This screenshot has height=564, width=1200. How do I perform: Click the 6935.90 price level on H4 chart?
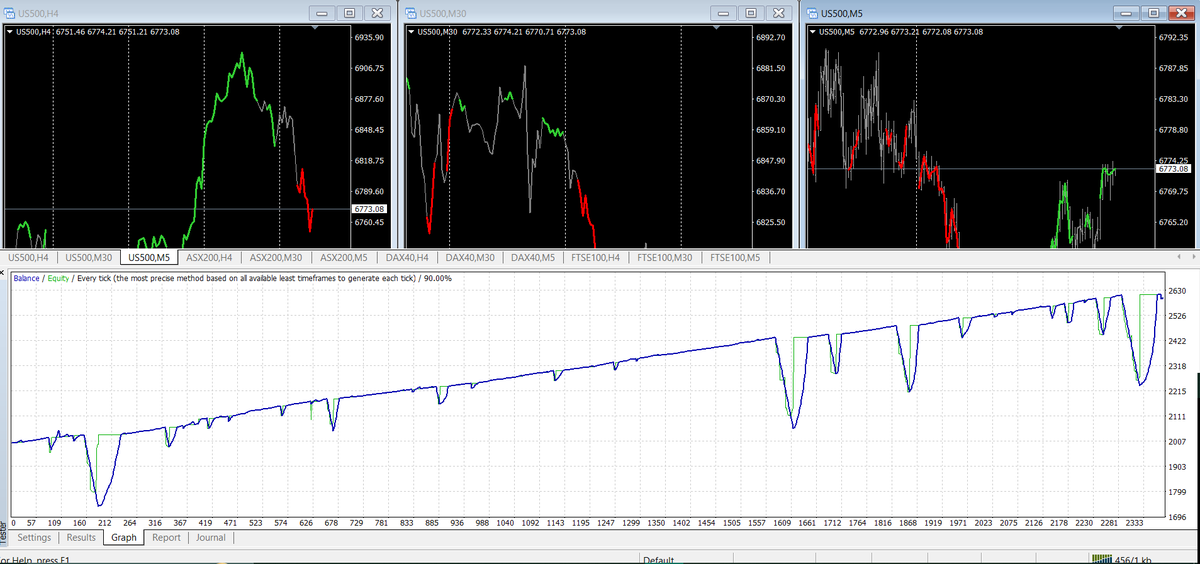click(x=370, y=37)
